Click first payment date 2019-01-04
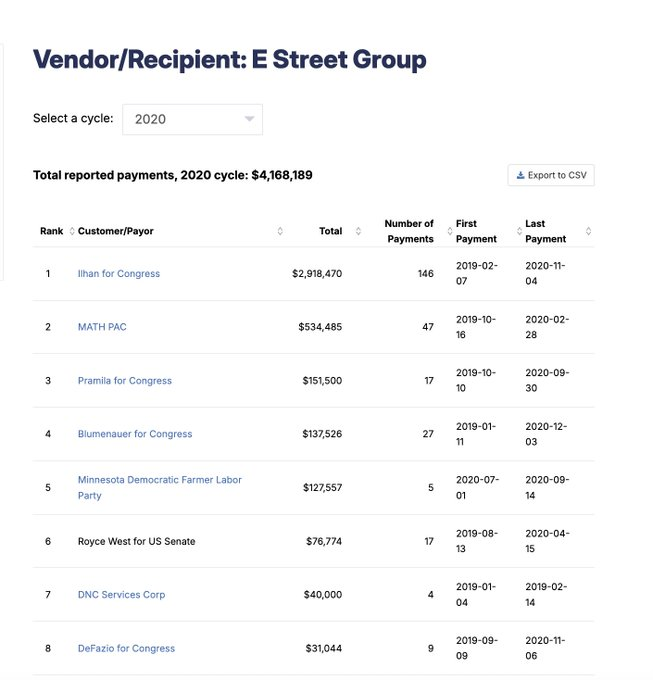 (x=476, y=595)
